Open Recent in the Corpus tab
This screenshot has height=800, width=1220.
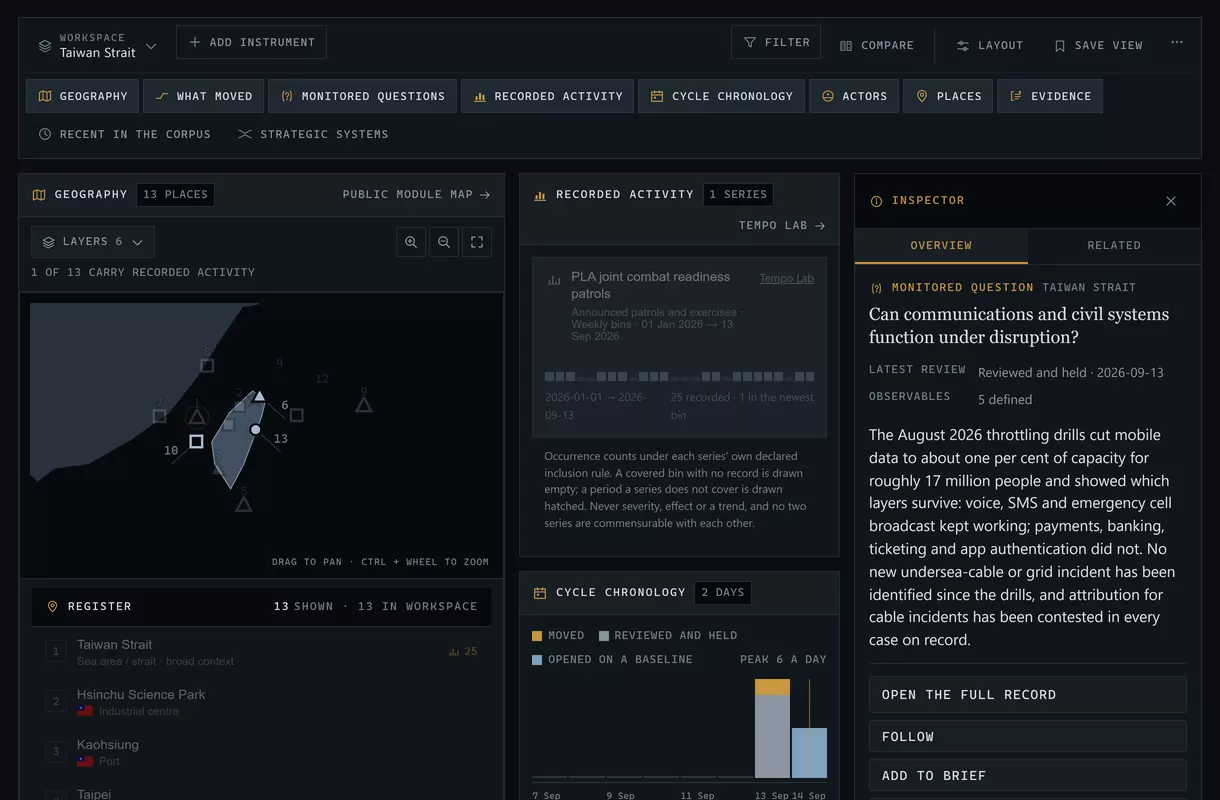click(125, 134)
